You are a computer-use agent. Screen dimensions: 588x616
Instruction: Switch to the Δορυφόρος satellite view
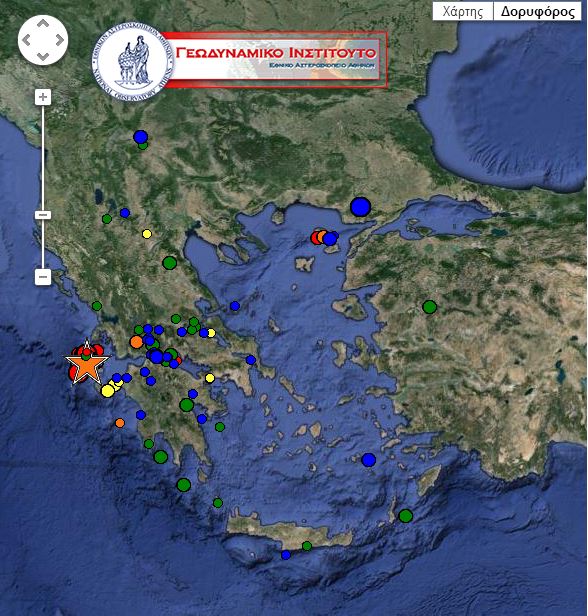point(537,12)
